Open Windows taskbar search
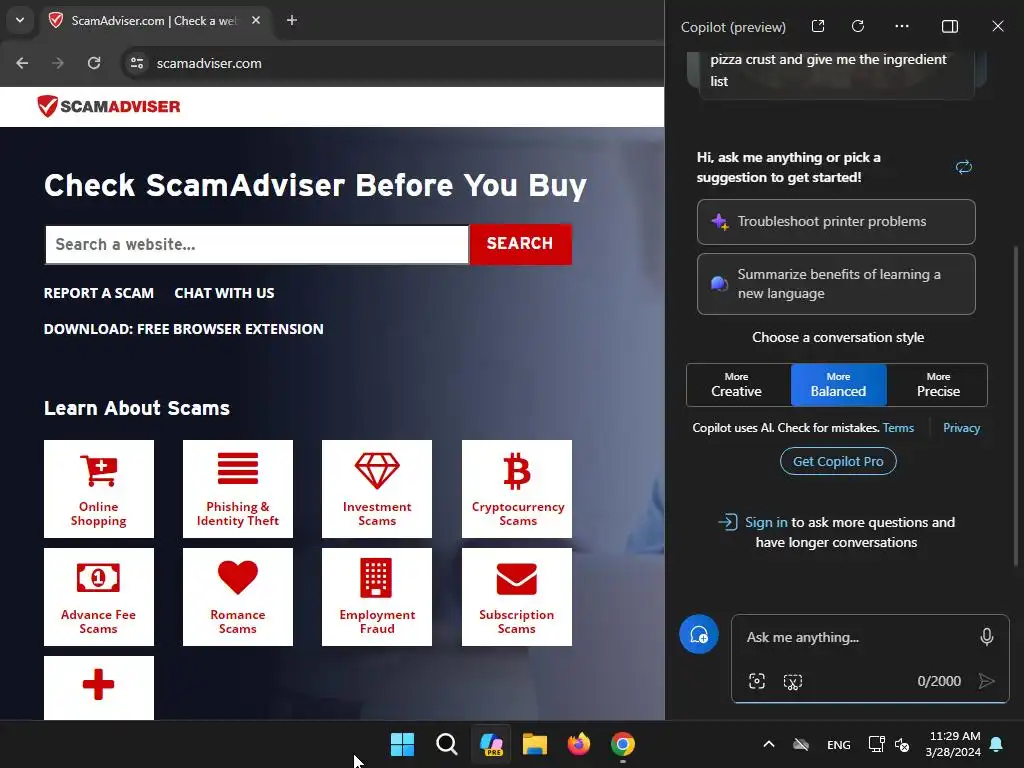Viewport: 1024px width, 768px height. point(447,744)
